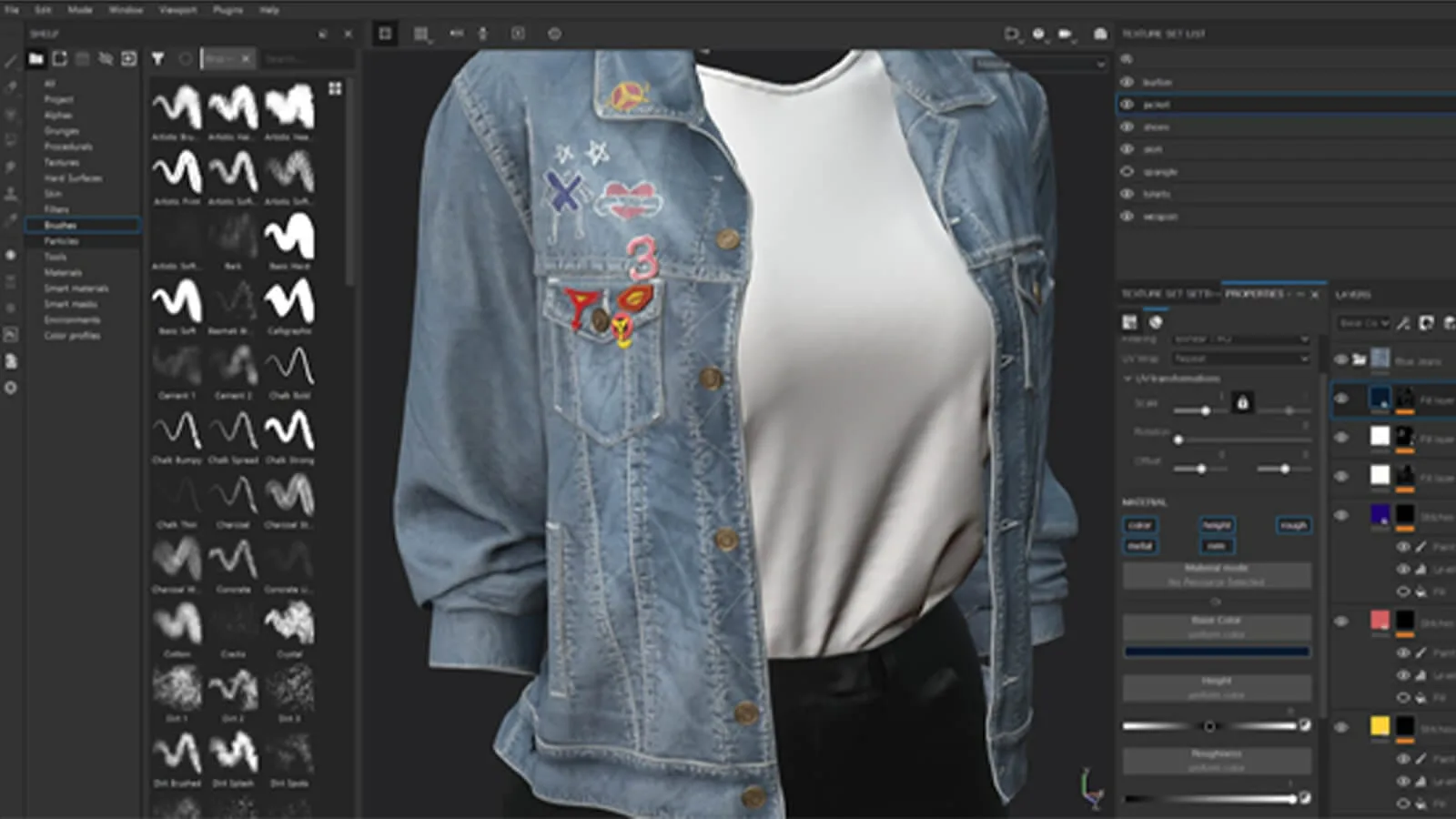Select the Eraser tool

tap(11, 88)
